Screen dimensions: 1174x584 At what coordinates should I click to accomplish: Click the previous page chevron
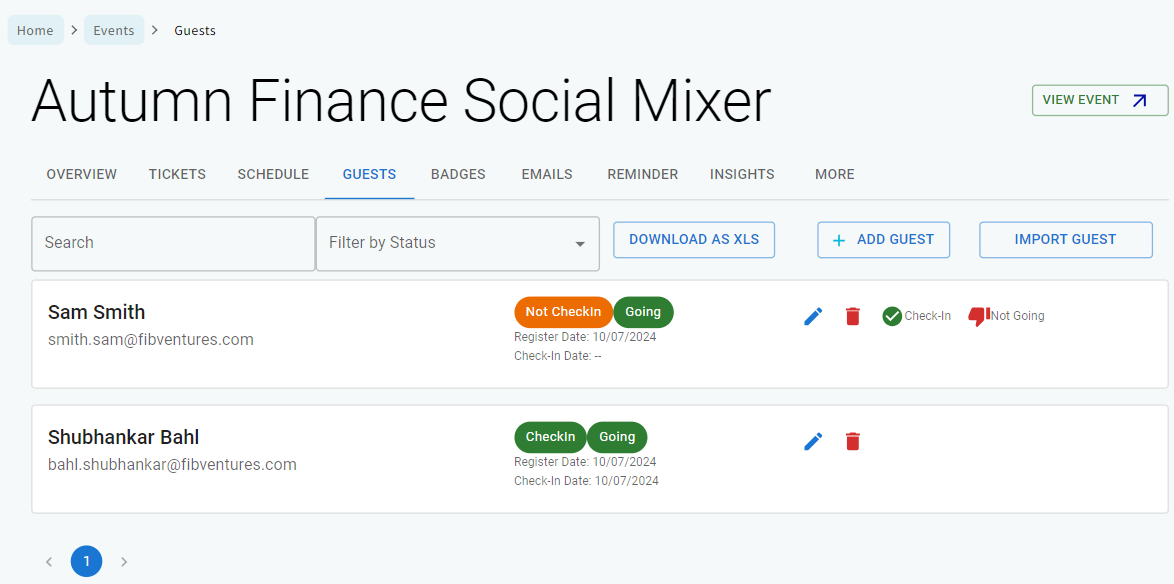coord(49,561)
